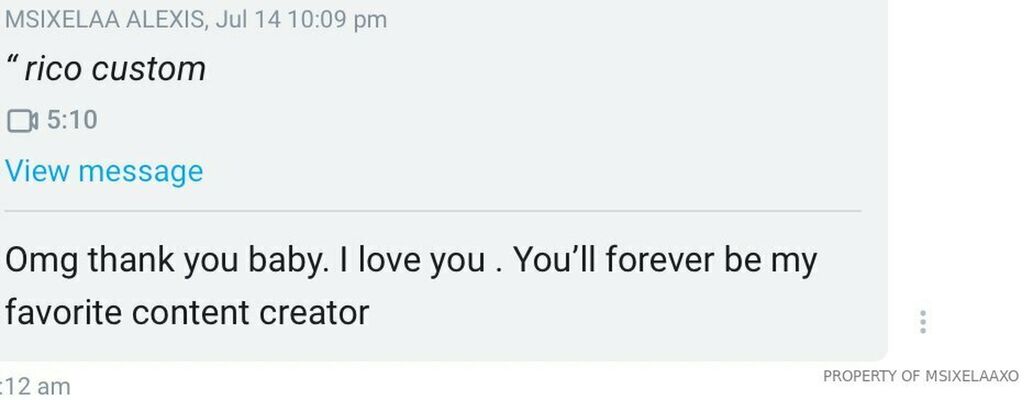
Task: Click the opening quotation mark before rico
Action: coord(12,65)
